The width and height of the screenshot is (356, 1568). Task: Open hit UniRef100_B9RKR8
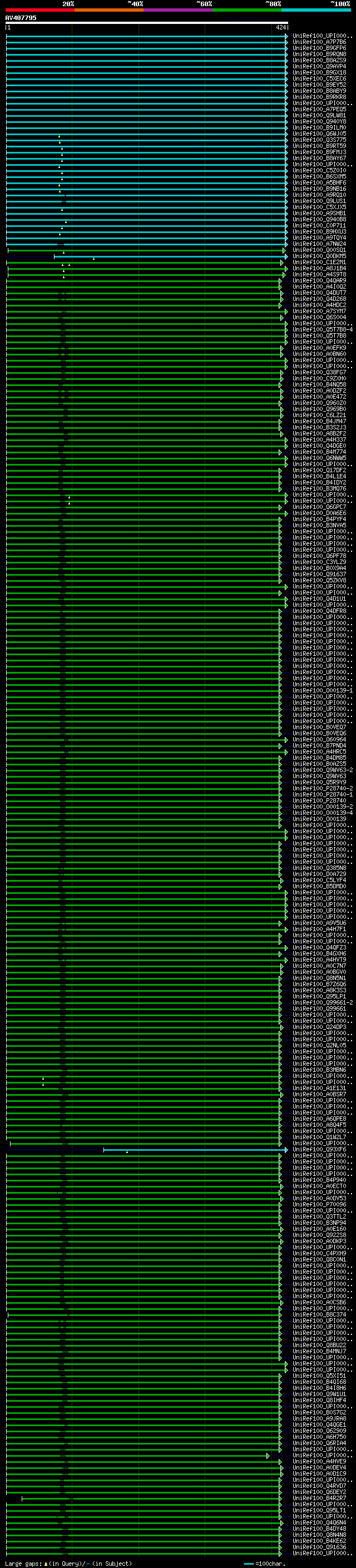tap(319, 97)
